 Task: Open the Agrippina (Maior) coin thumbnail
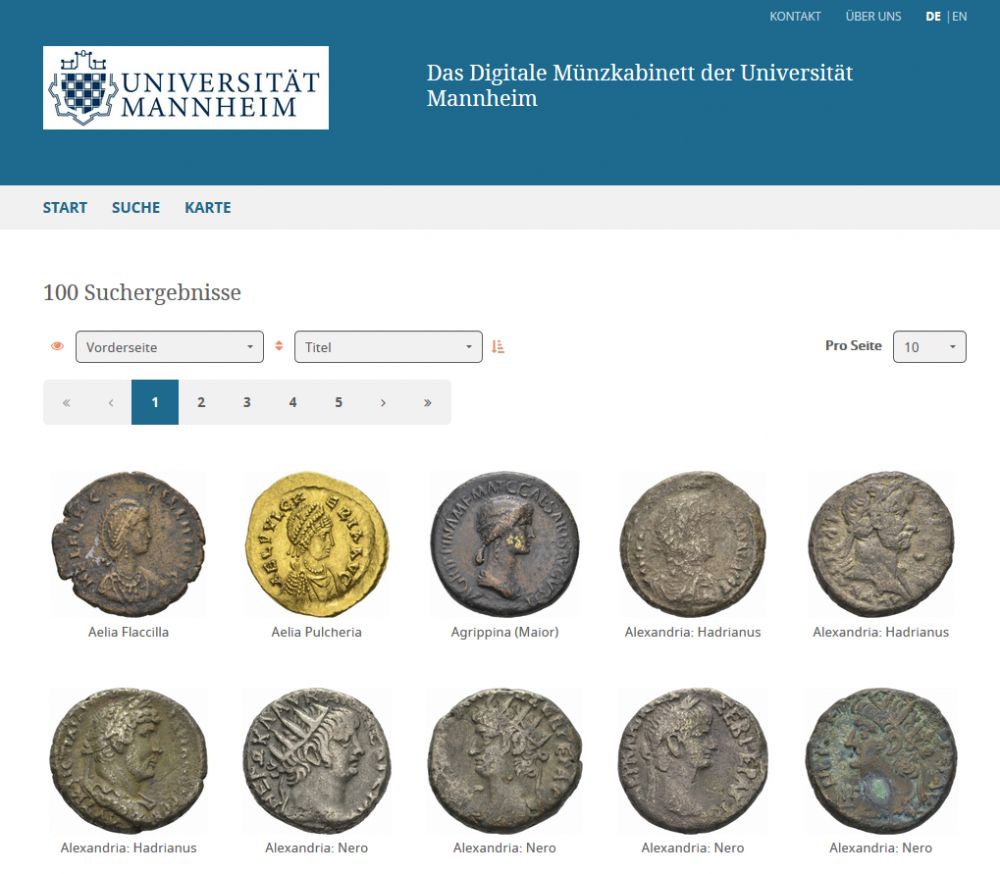click(504, 545)
